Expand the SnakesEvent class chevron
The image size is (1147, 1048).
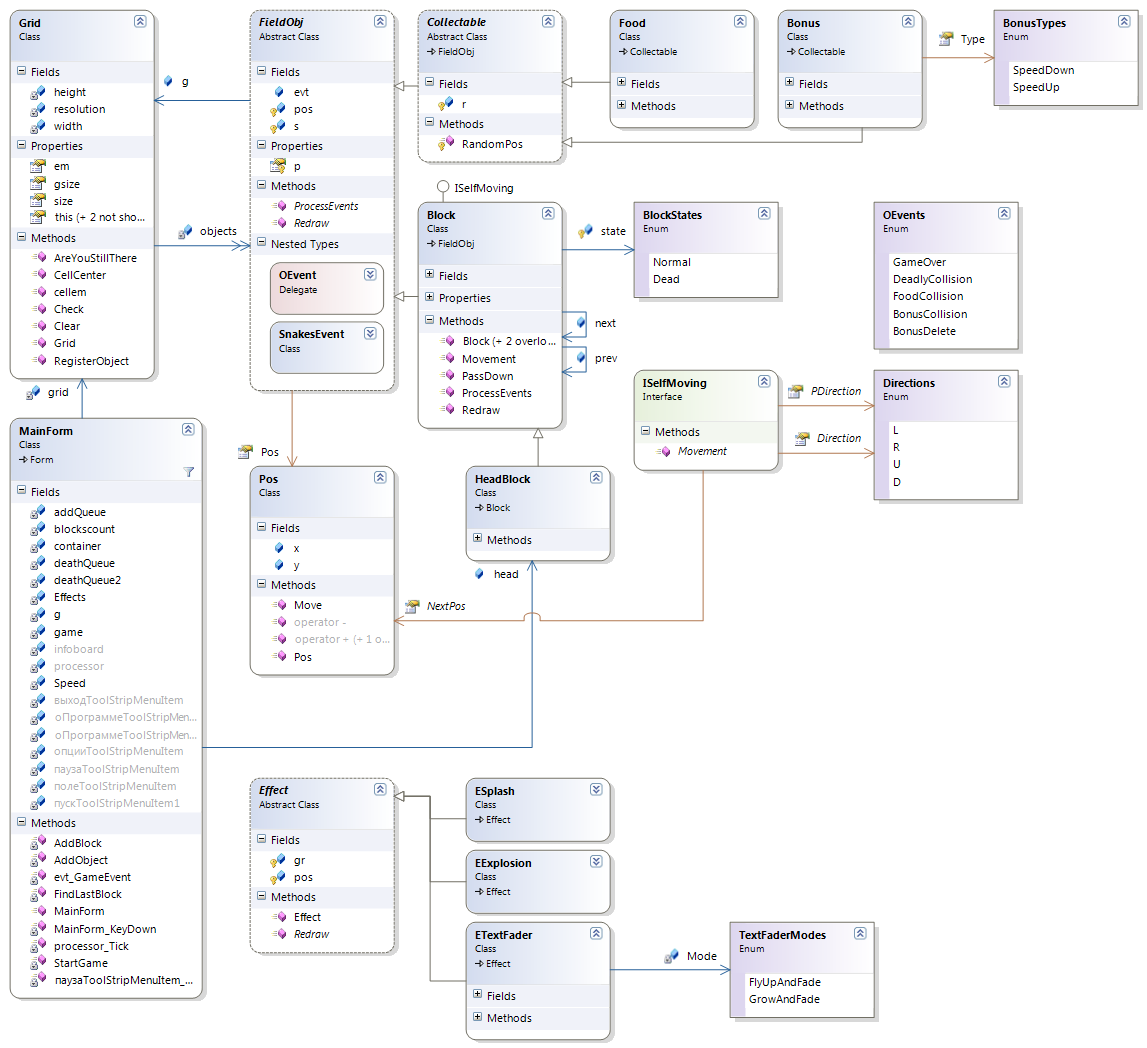370,333
